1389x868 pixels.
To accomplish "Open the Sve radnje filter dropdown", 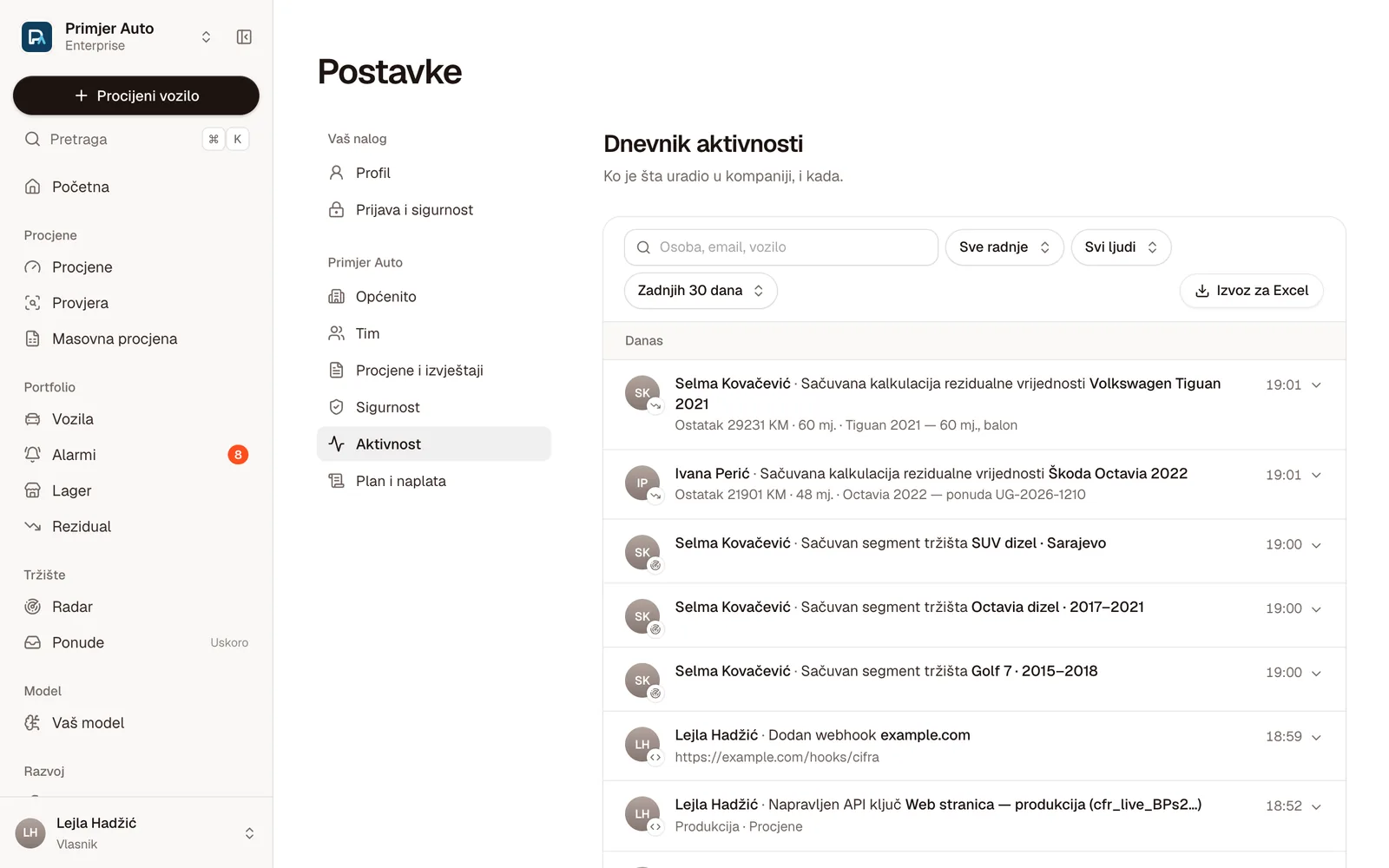I will coord(1004,247).
